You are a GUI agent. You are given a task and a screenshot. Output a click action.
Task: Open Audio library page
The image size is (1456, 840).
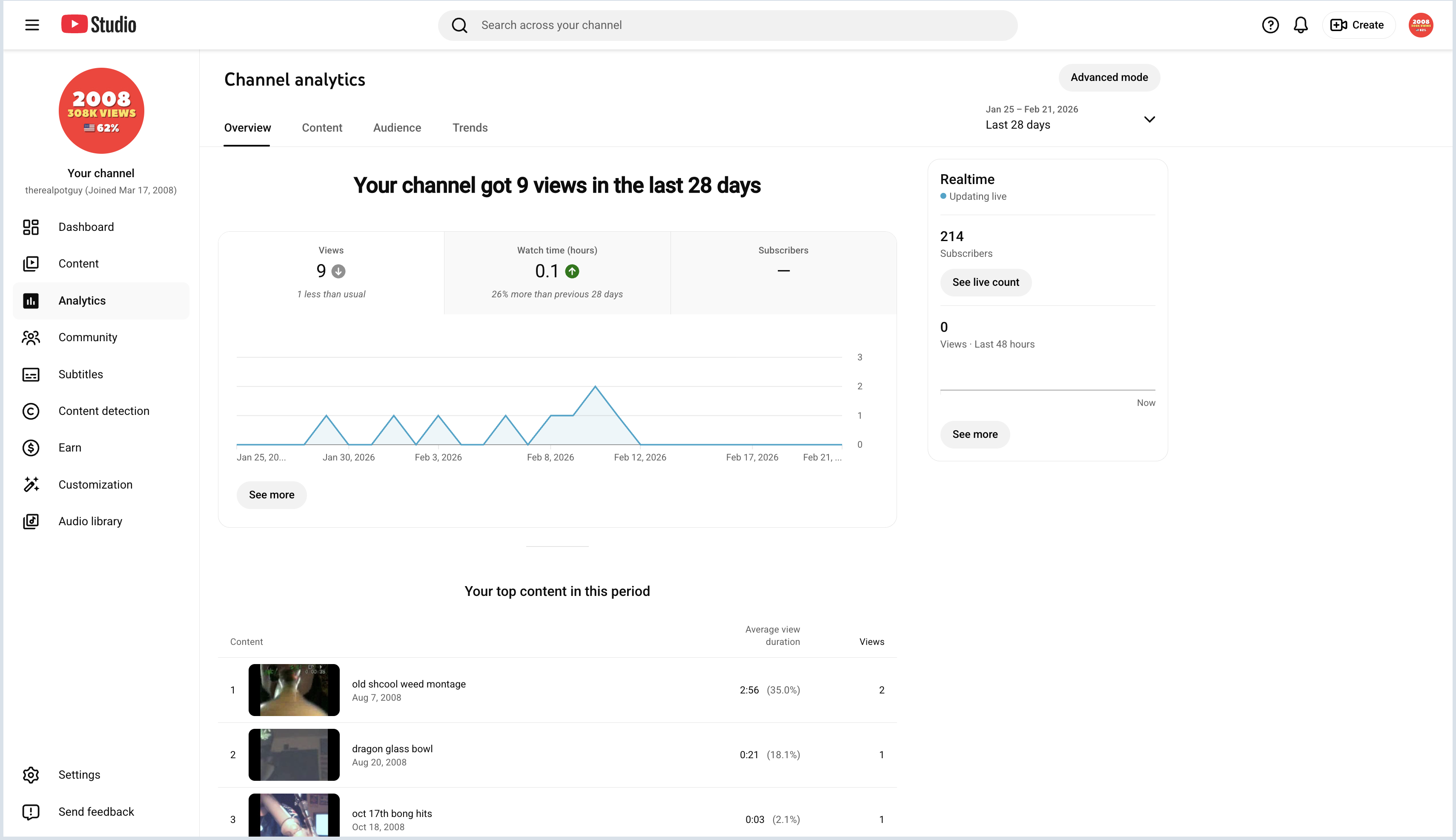pos(101,521)
